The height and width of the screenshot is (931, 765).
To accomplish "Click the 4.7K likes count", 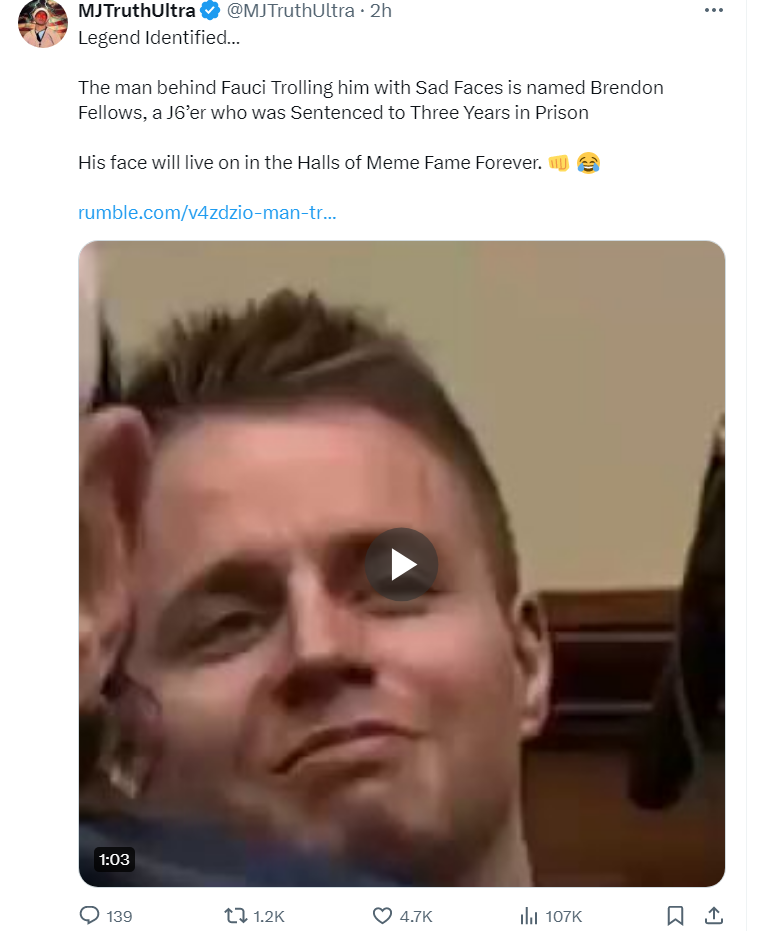I will coord(416,916).
